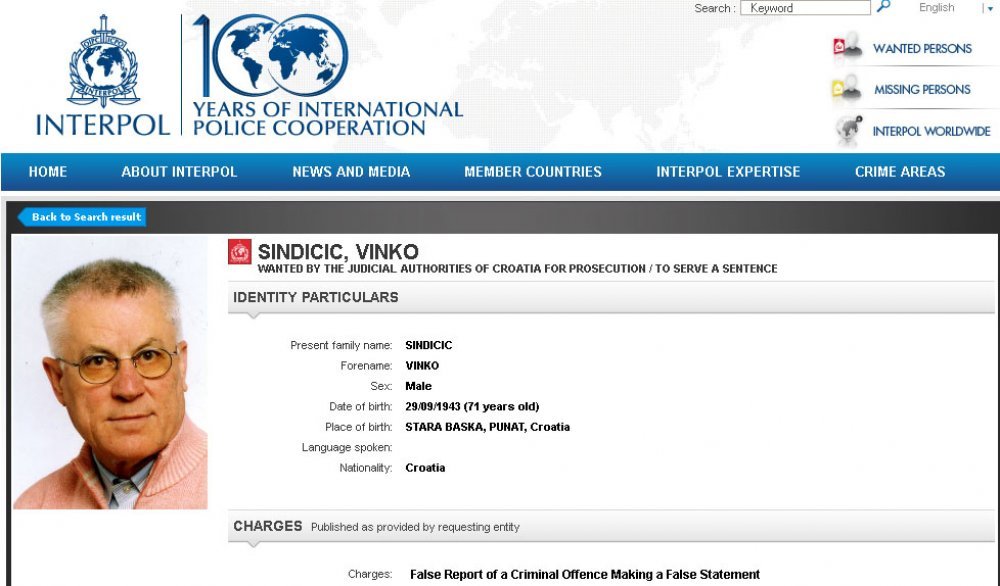
Task: Click the 'Date of birth:' label
Action: 361,406
